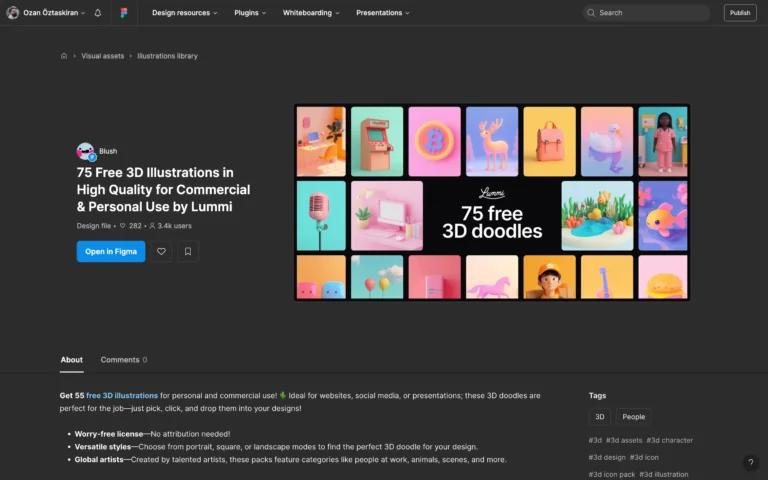The image size is (768, 480).
Task: Click the user profile avatar at top left
Action: click(13, 13)
